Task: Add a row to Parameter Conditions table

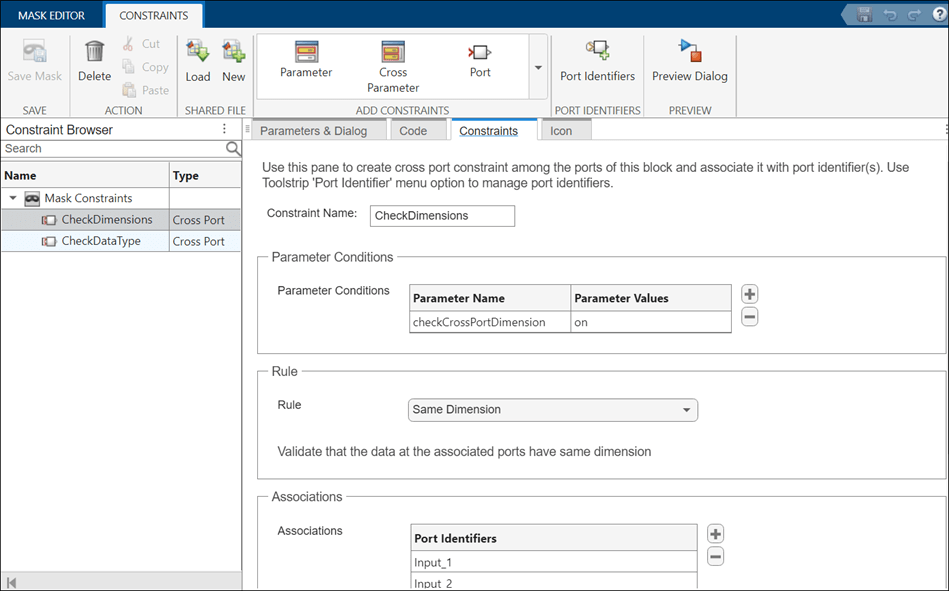Action: (x=749, y=294)
